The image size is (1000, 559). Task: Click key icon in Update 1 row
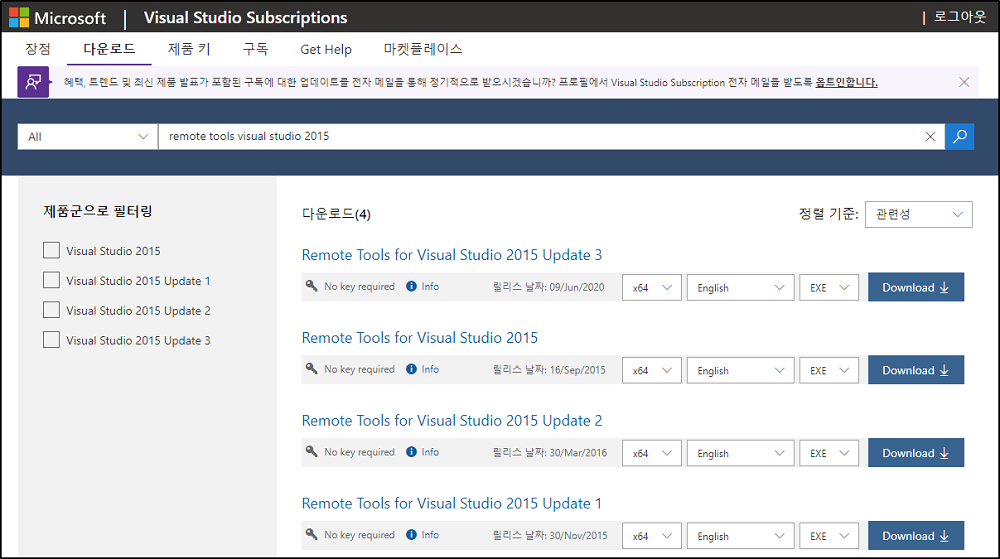311,534
